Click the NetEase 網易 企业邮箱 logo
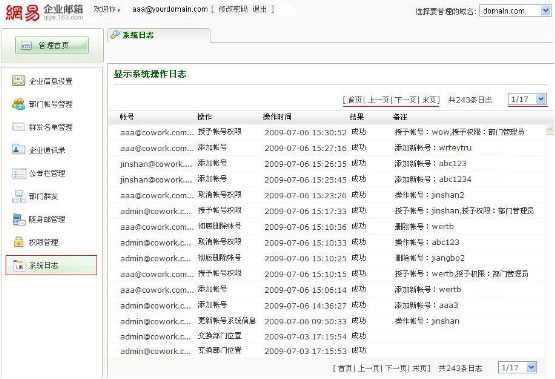Viewport: 555px width, 379px height. click(x=45, y=12)
